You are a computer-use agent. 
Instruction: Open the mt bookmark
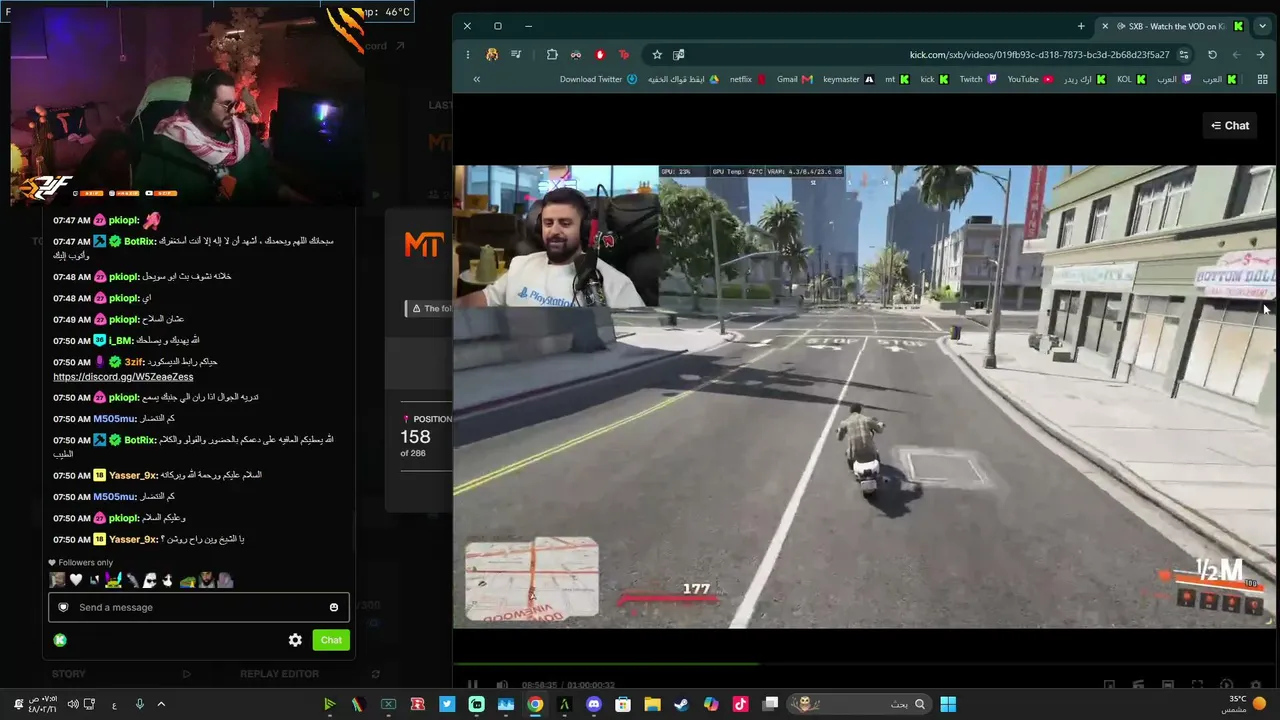(x=897, y=79)
